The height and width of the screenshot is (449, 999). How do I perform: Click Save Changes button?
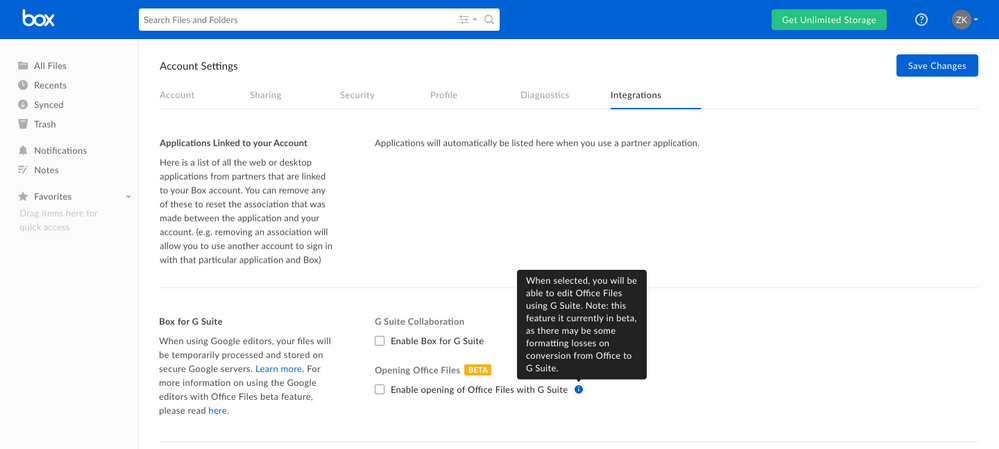click(x=937, y=66)
